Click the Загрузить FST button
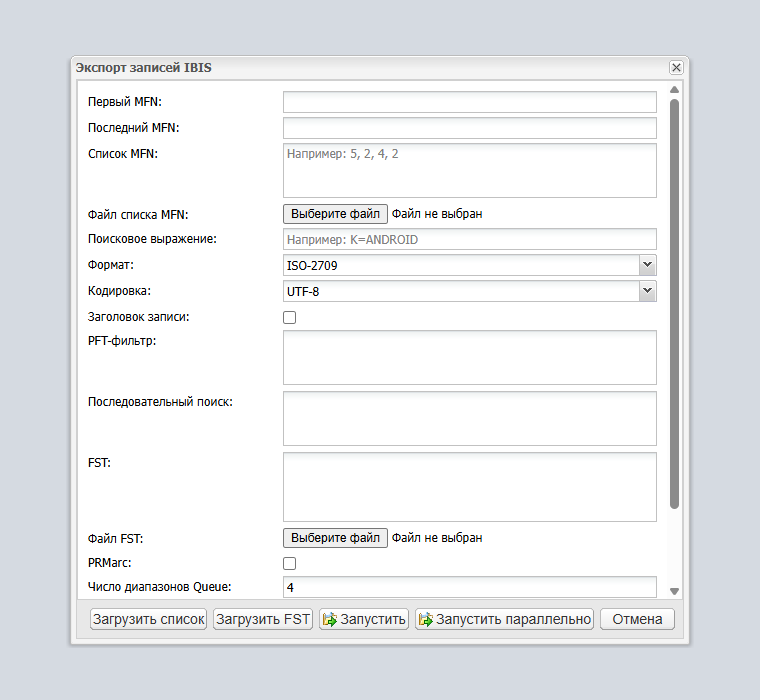Viewport: 760px width, 700px height. click(263, 619)
